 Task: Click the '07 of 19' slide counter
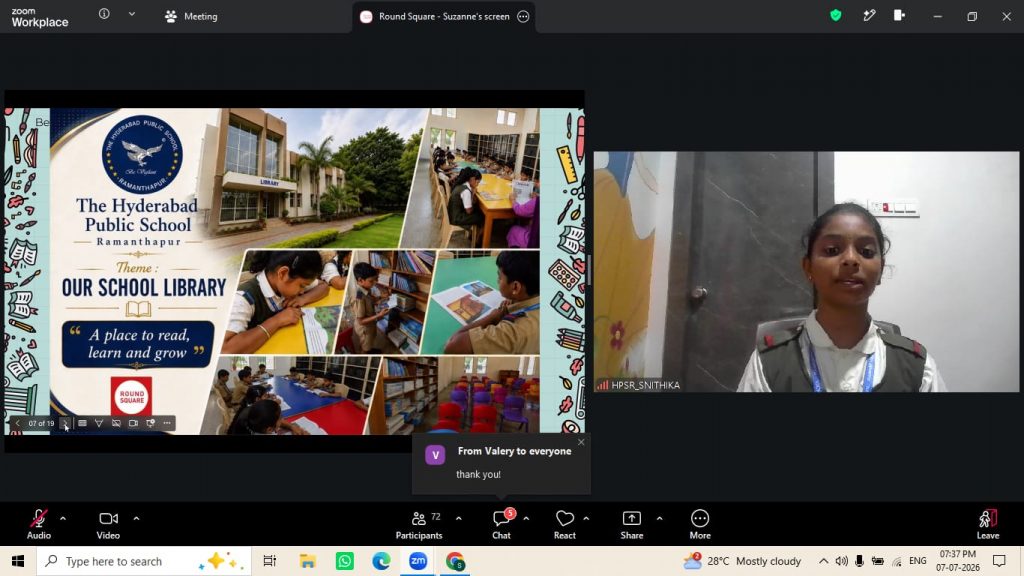(x=41, y=423)
